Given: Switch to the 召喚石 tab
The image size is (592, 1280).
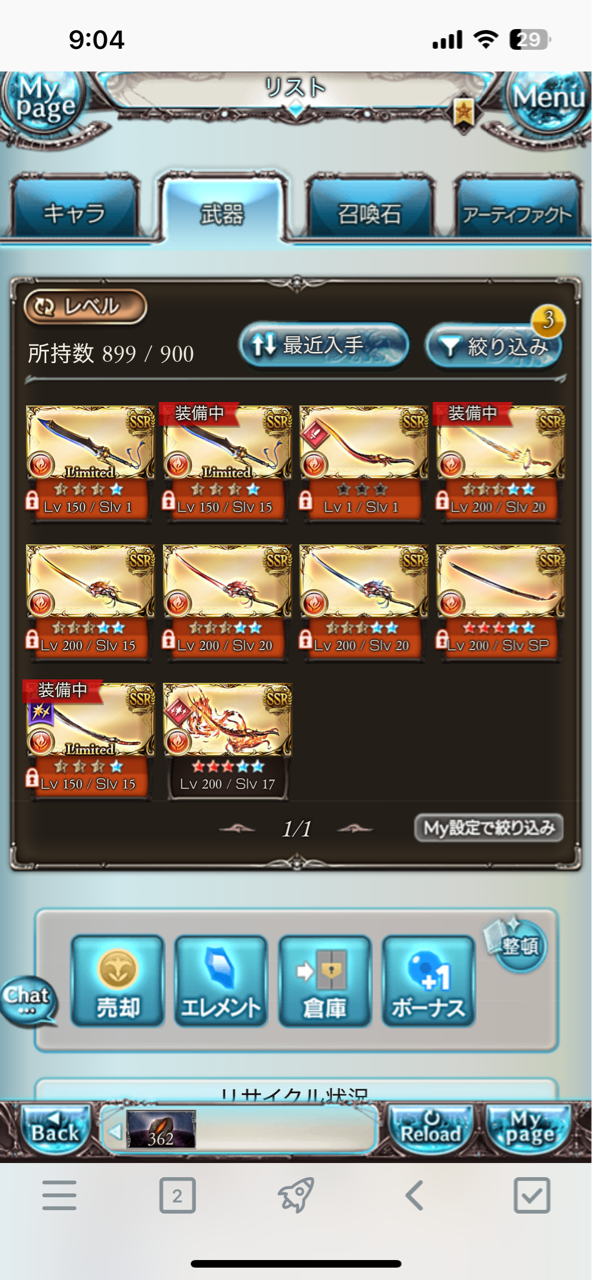Looking at the screenshot, I should 370,213.
